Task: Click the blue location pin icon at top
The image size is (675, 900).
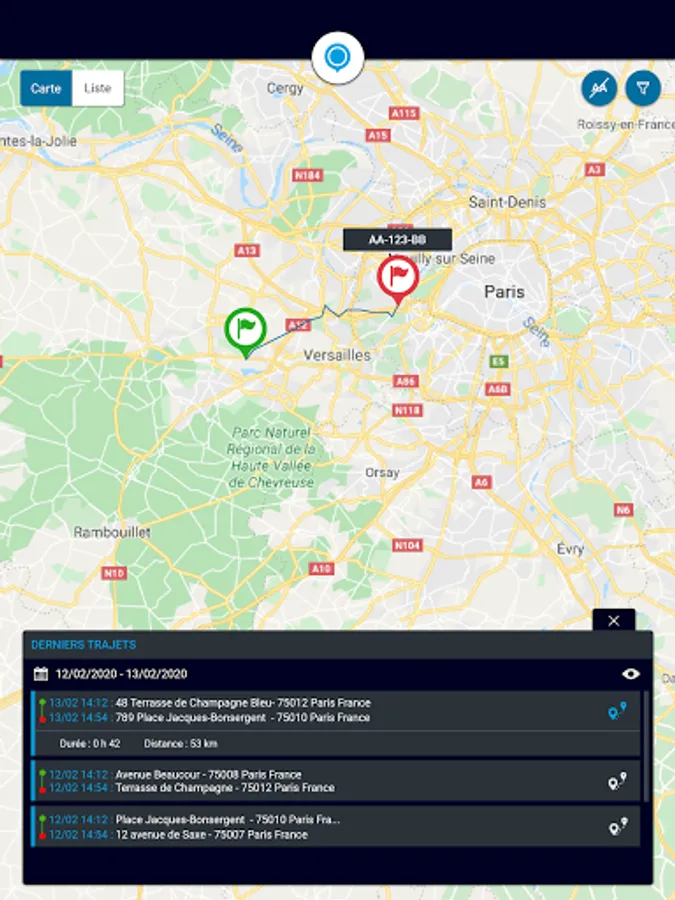Action: (x=338, y=58)
